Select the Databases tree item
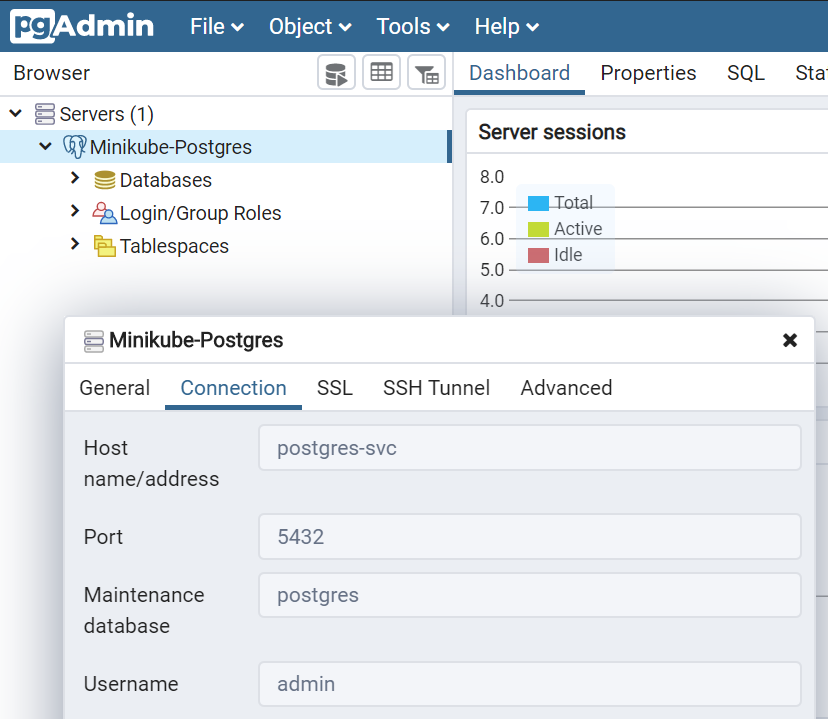 coord(165,180)
